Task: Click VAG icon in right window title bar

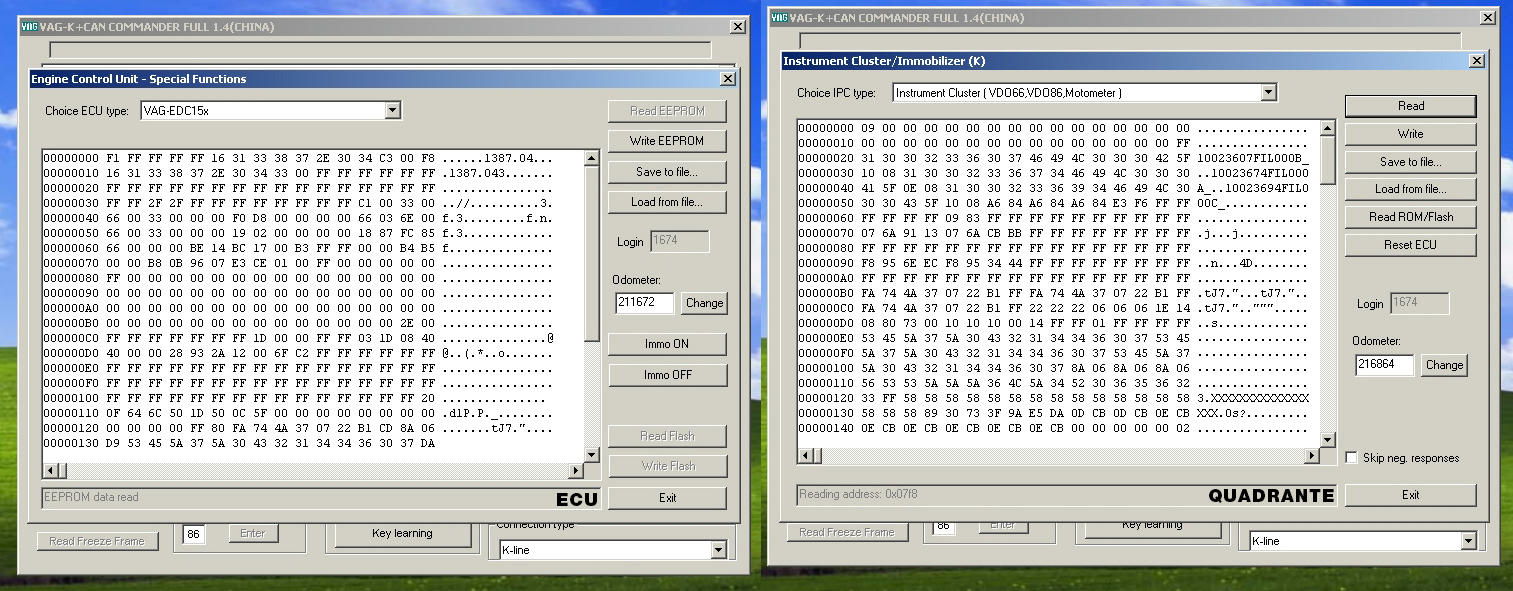Action: click(779, 18)
